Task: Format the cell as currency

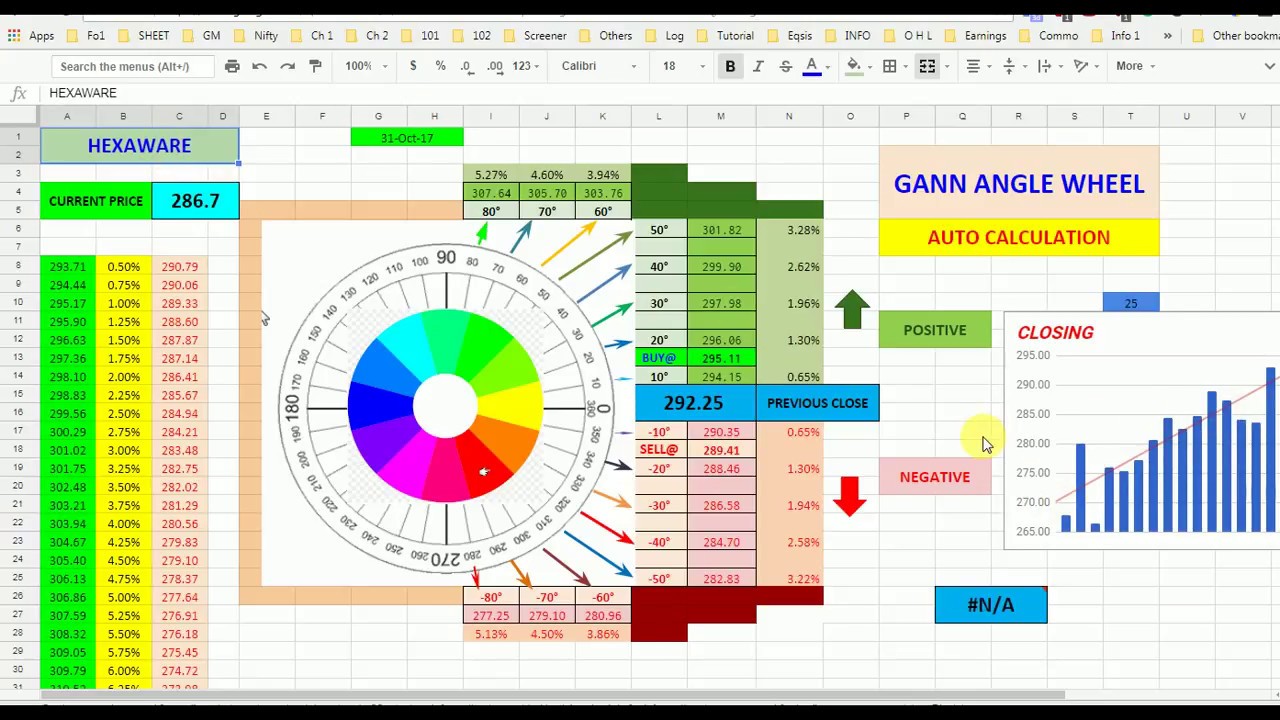Action: click(x=413, y=66)
